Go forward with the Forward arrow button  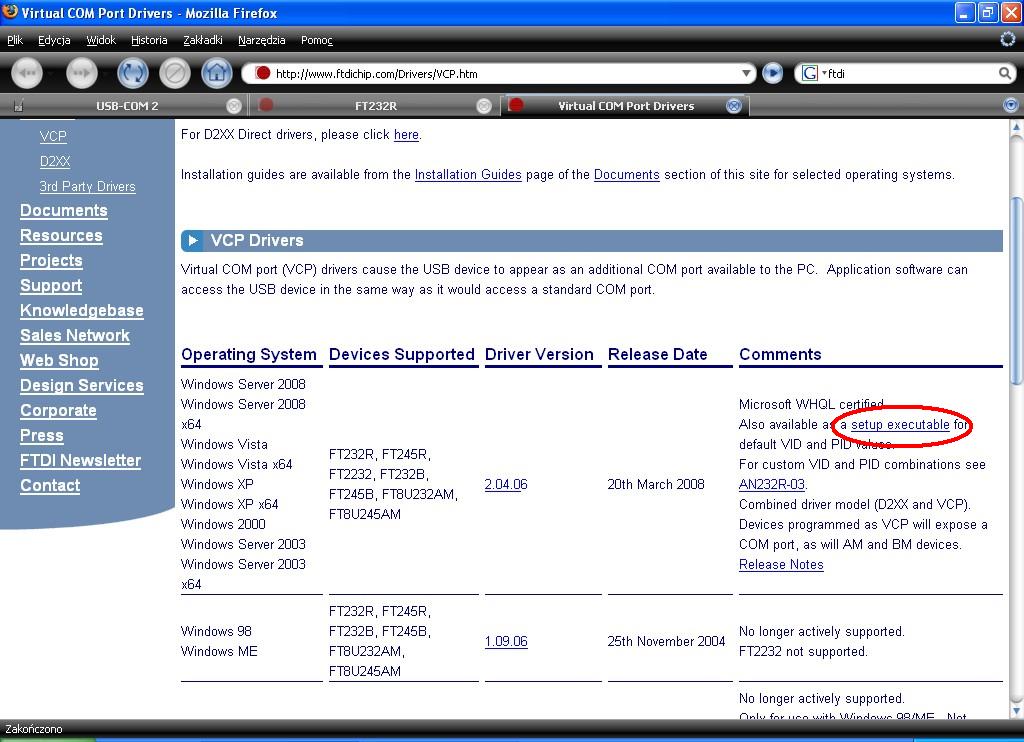click(82, 73)
